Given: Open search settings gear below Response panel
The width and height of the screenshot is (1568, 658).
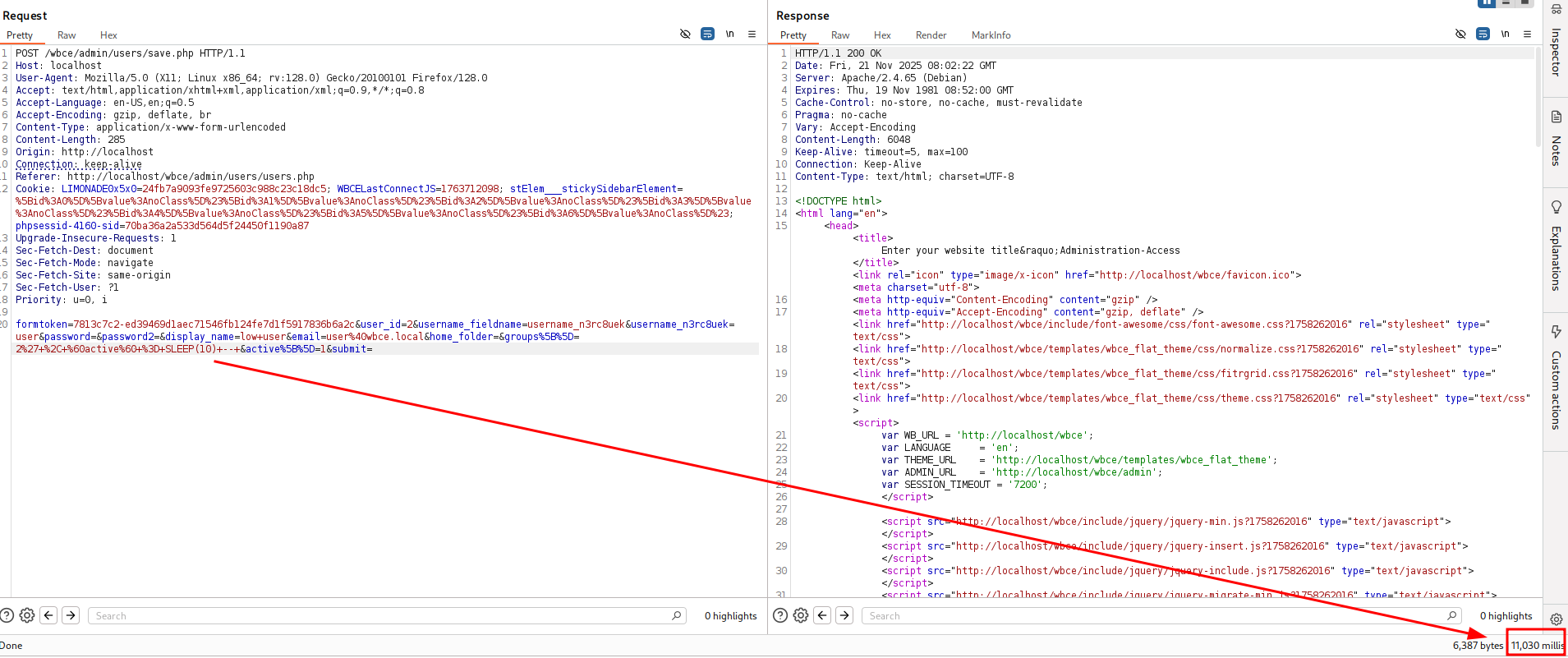Looking at the screenshot, I should pos(801,615).
